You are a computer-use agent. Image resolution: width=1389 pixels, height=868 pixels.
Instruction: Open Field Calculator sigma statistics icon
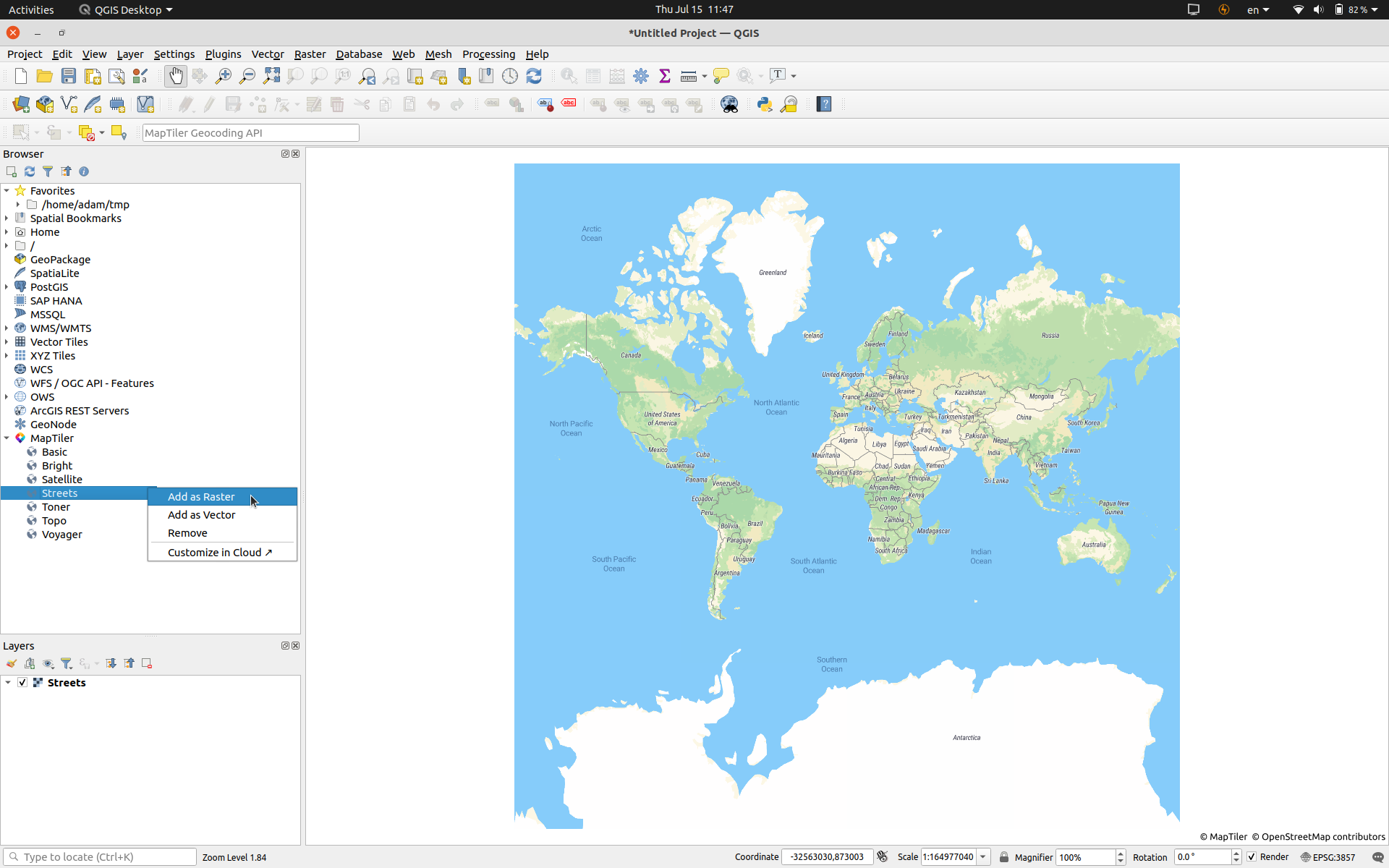coord(664,76)
